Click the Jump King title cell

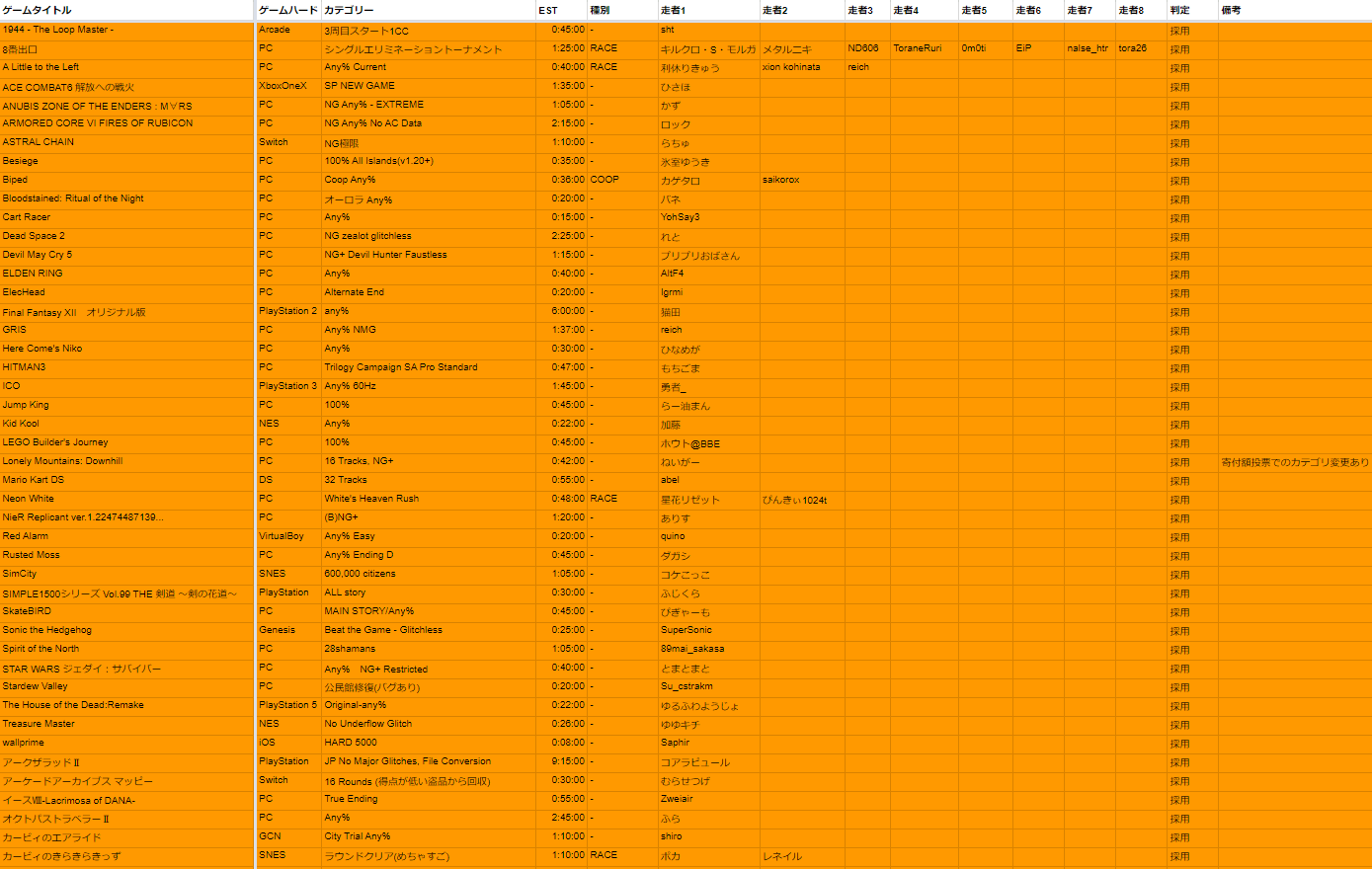click(x=127, y=406)
